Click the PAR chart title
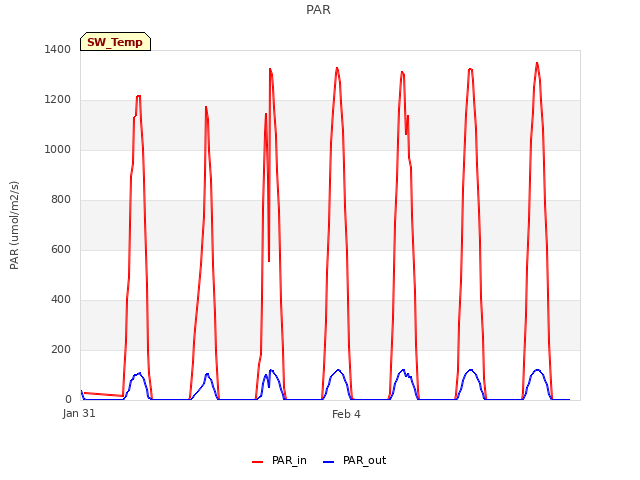 click(318, 10)
